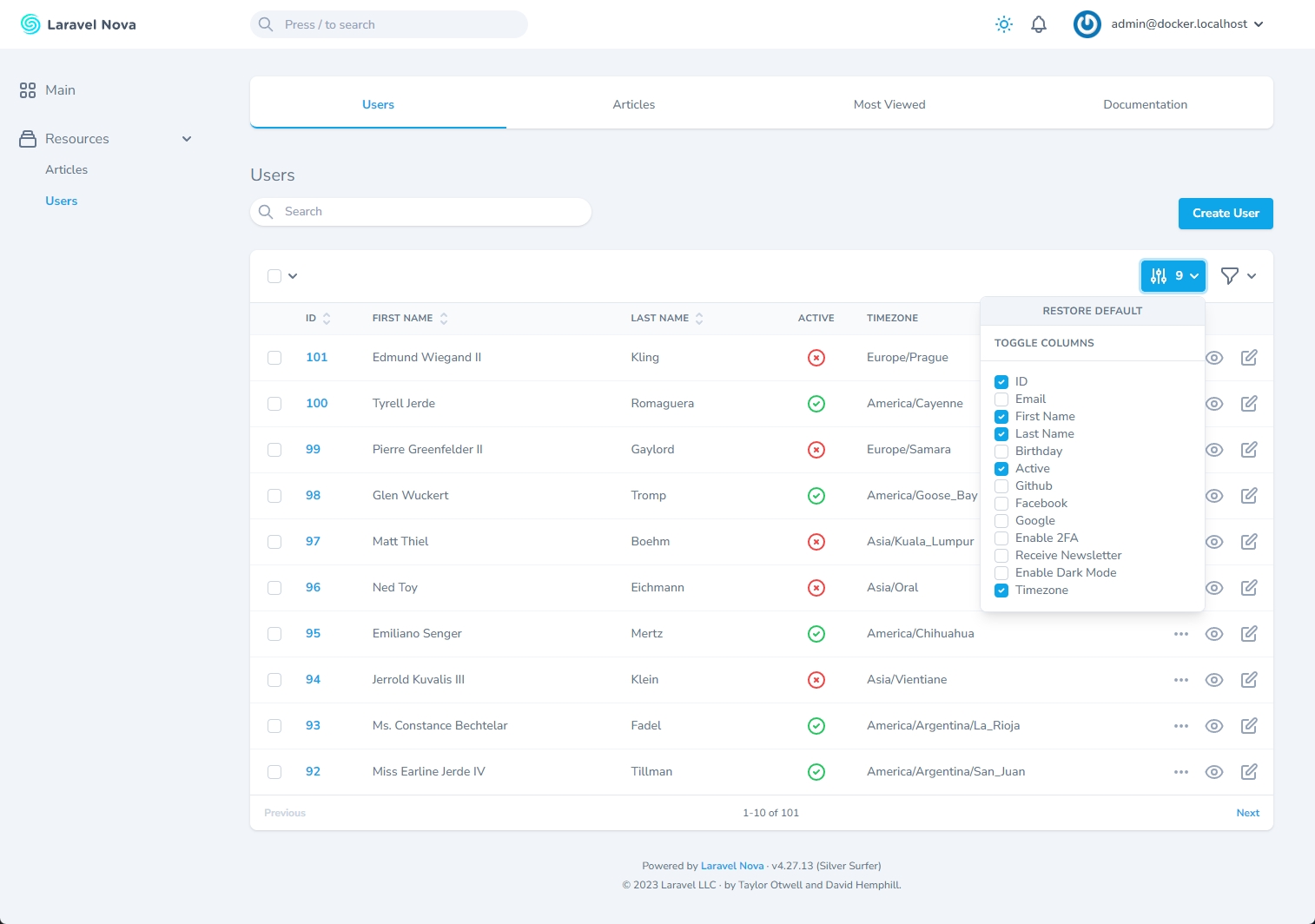Click the Create User button
1315x924 pixels.
coord(1225,213)
